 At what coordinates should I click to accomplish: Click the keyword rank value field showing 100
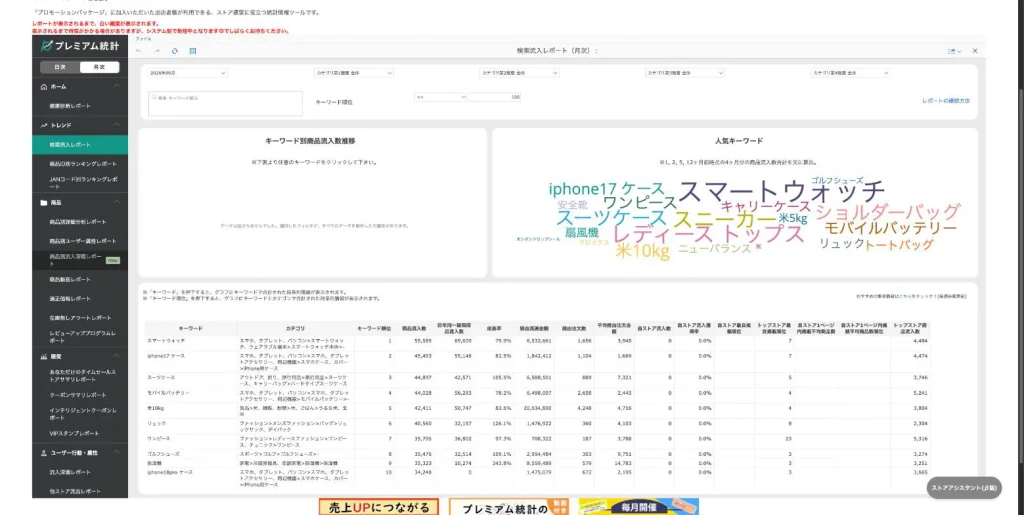pos(494,97)
